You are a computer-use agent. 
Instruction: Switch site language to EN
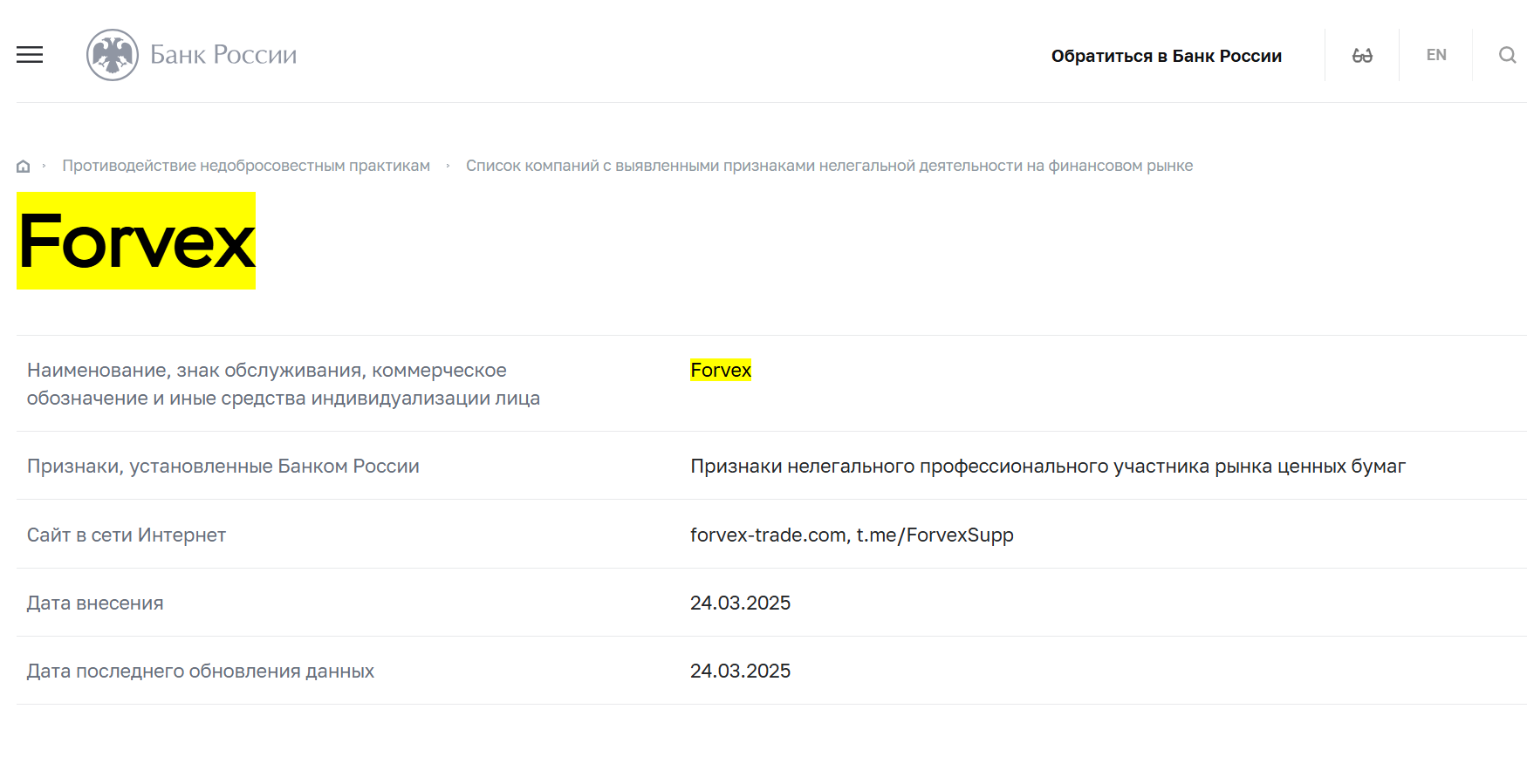1436,55
